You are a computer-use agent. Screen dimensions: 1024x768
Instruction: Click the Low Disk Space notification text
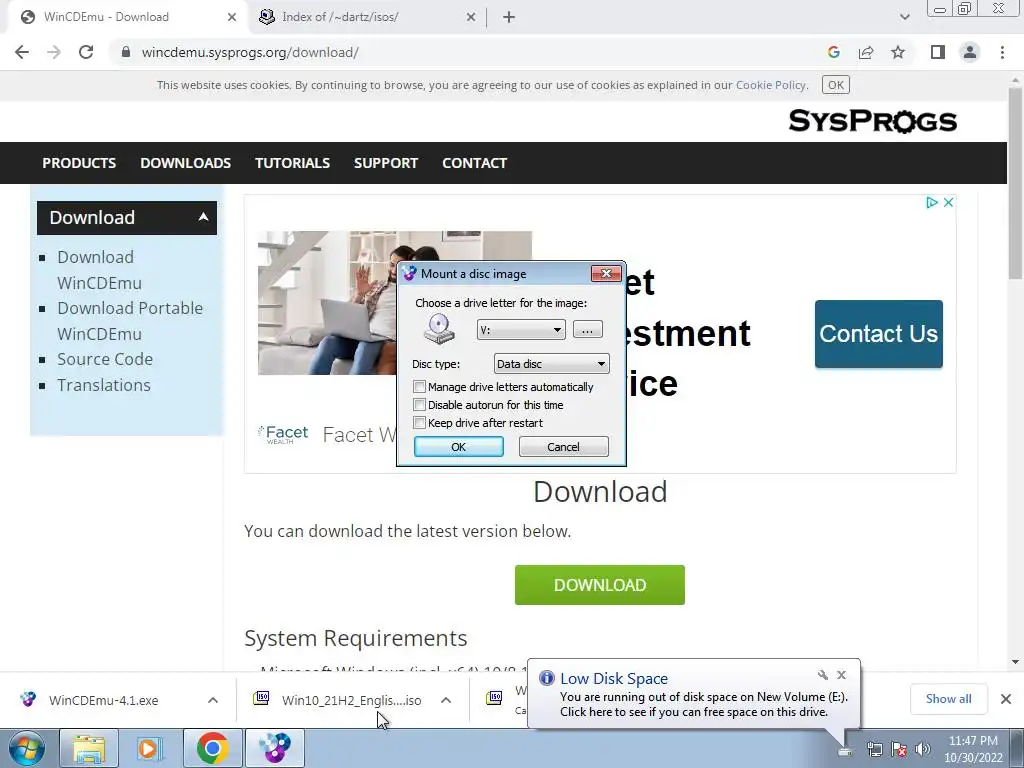(703, 705)
